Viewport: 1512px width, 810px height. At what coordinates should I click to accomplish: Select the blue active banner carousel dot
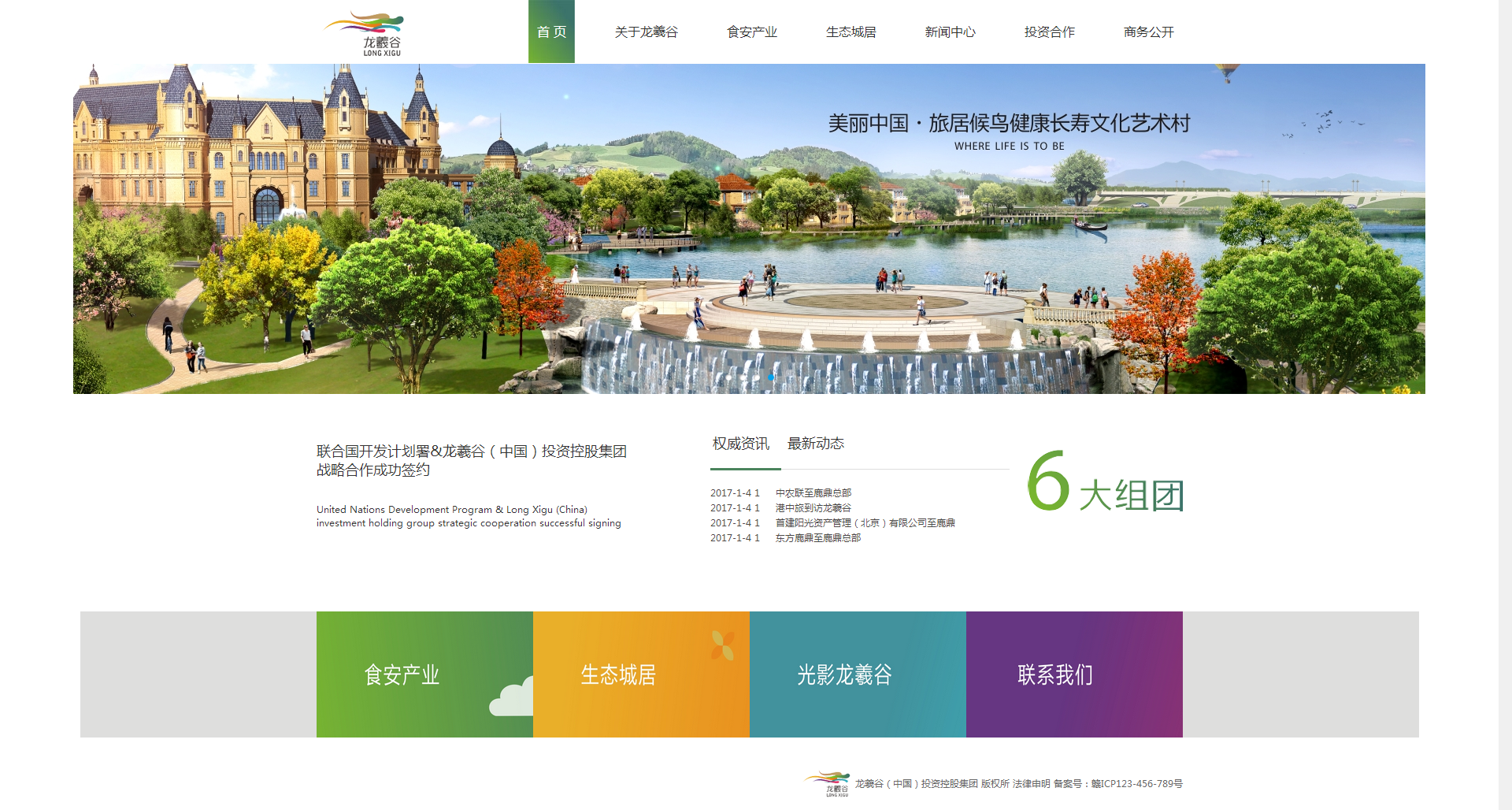tap(771, 377)
